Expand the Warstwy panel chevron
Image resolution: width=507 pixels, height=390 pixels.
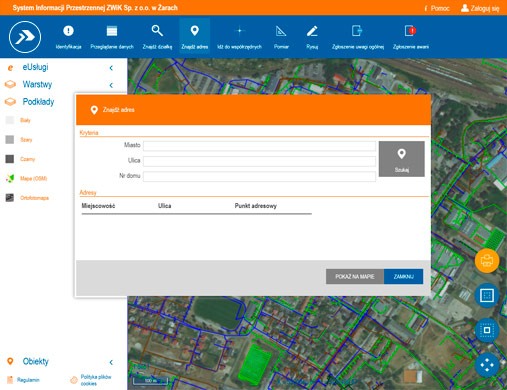(111, 85)
